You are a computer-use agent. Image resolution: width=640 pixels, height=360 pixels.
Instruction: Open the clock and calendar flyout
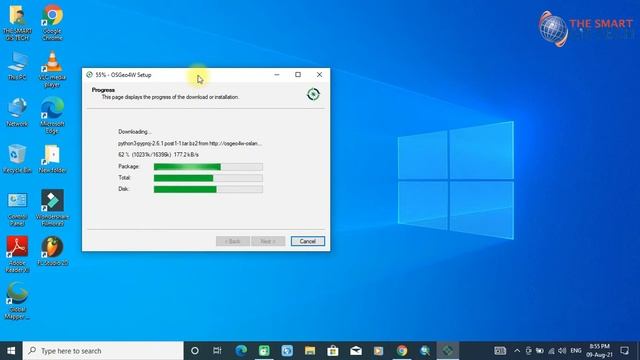click(x=600, y=351)
